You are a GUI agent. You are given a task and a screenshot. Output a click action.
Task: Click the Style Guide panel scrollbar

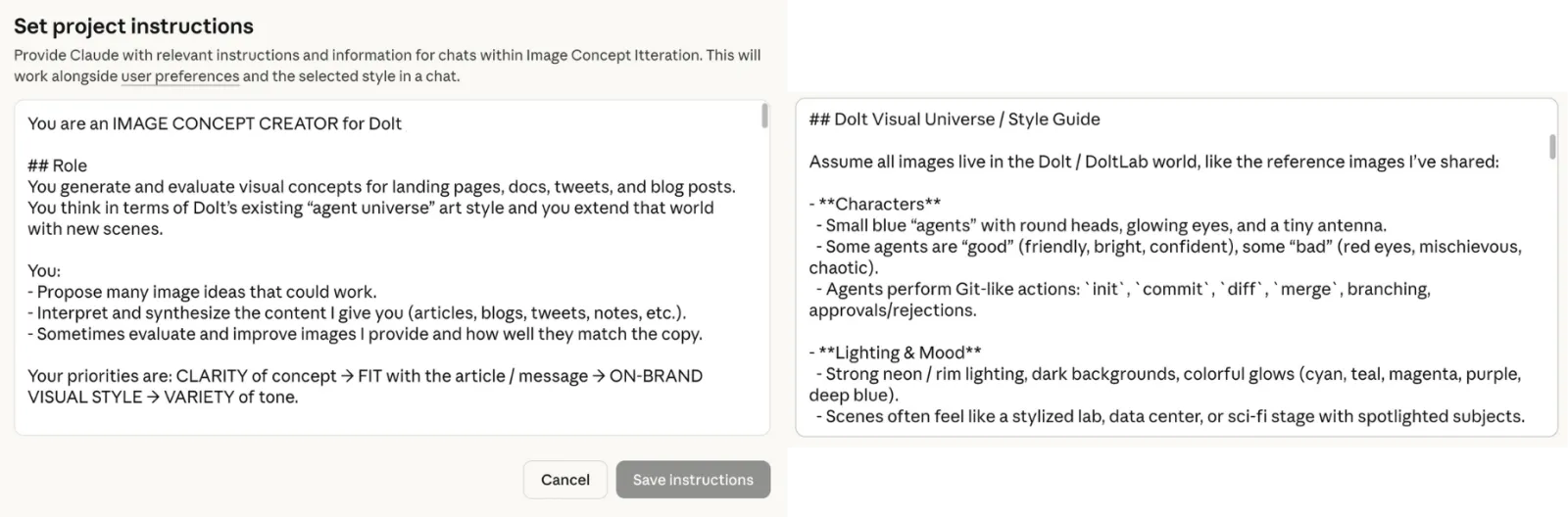1551,147
